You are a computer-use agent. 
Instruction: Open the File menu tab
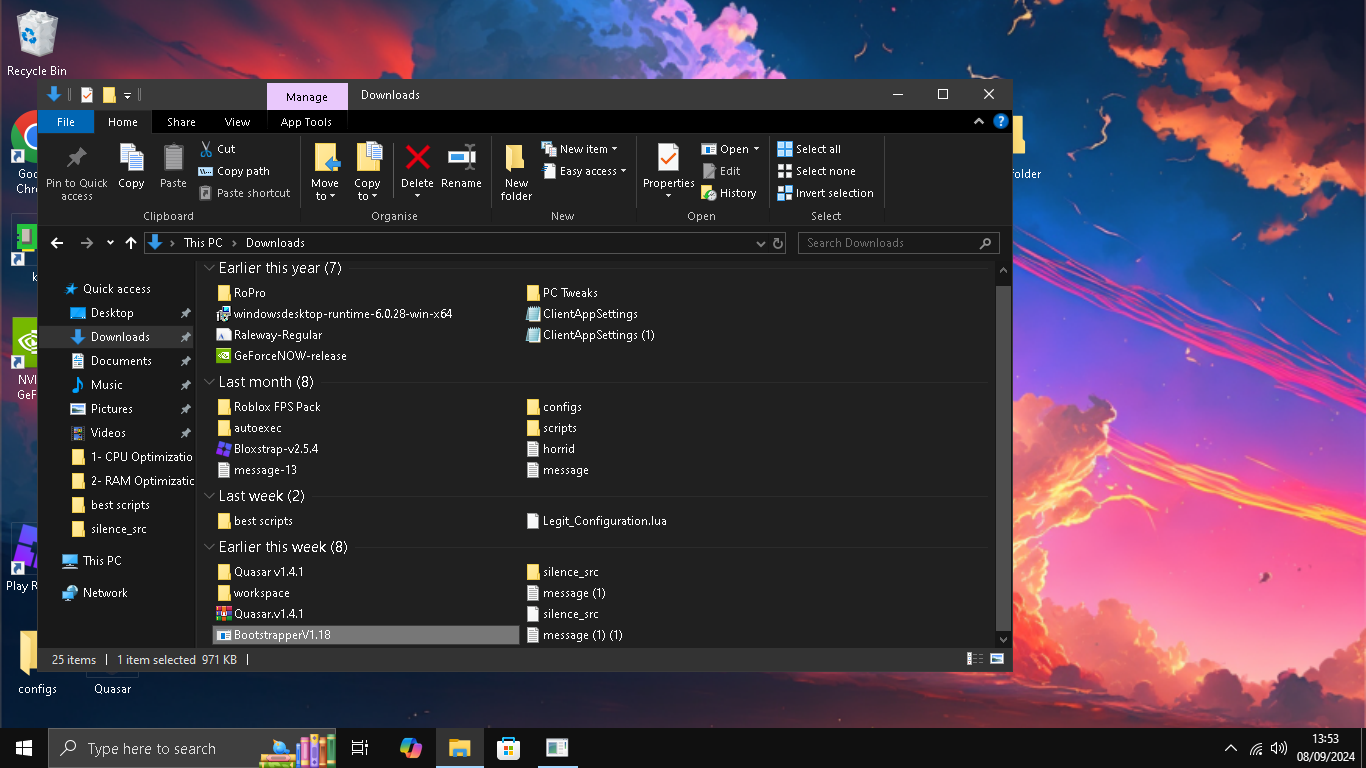coord(66,122)
